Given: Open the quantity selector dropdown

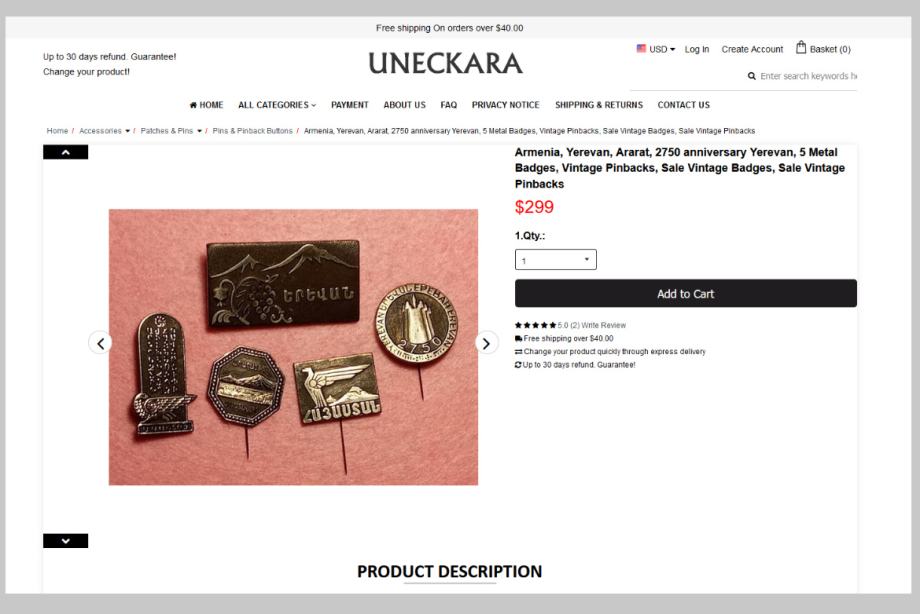Looking at the screenshot, I should [x=556, y=260].
